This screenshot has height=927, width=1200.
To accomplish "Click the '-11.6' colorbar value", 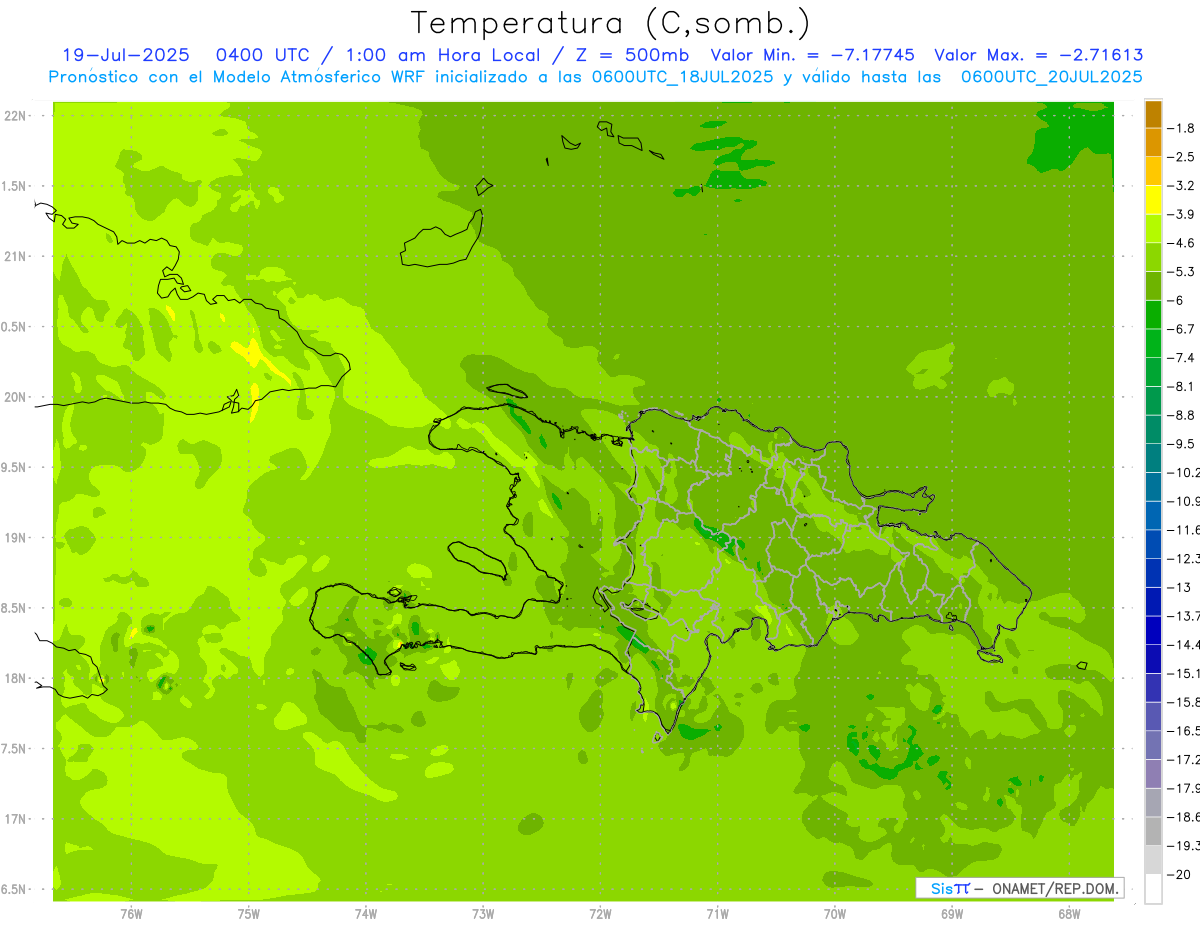I will coord(1184,529).
